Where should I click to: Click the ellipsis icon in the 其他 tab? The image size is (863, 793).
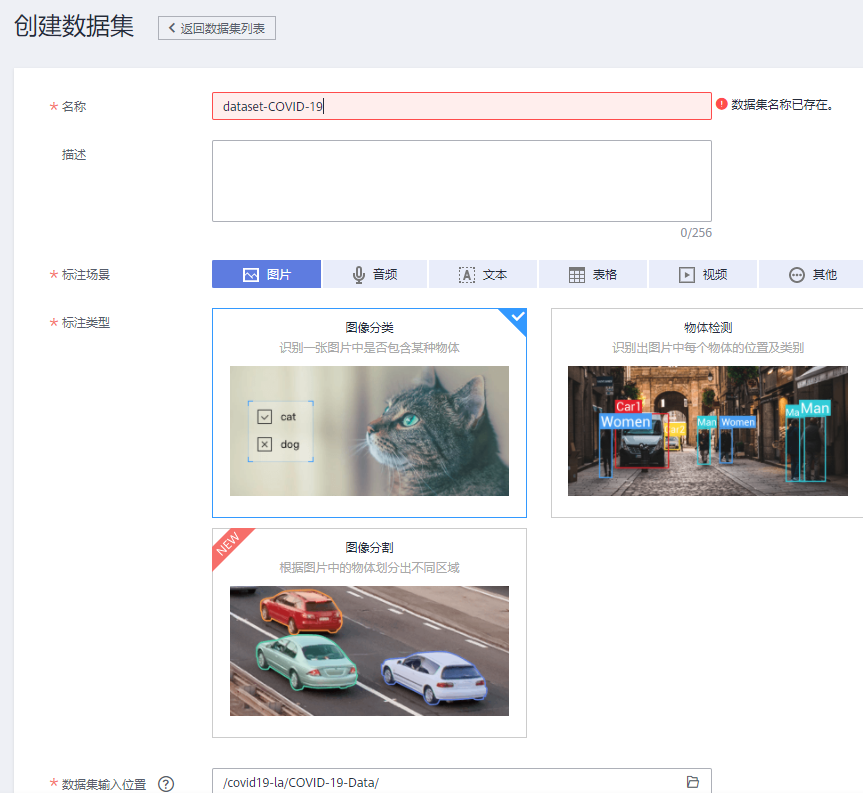[x=796, y=275]
